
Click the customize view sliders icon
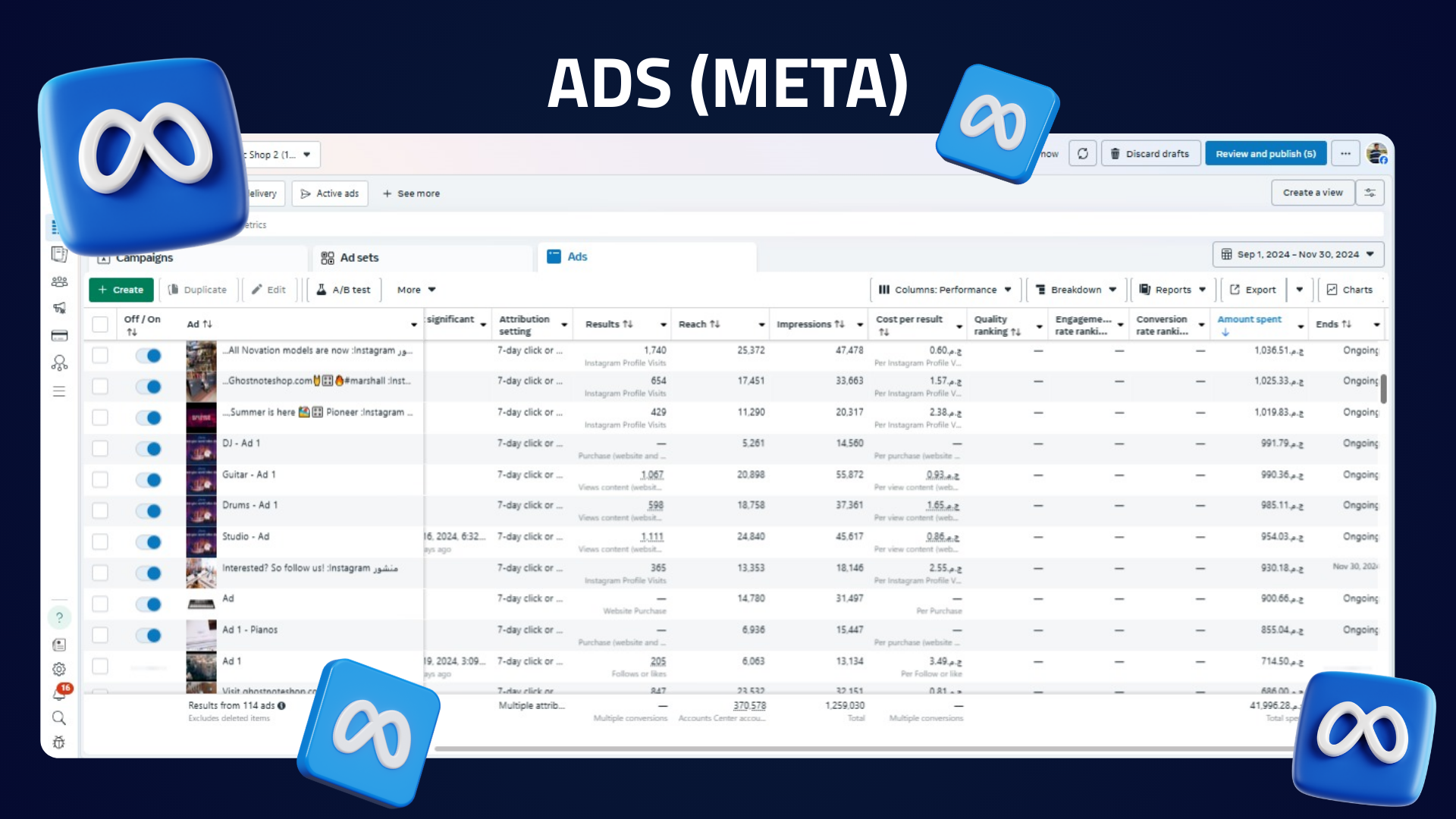pyautogui.click(x=1370, y=193)
